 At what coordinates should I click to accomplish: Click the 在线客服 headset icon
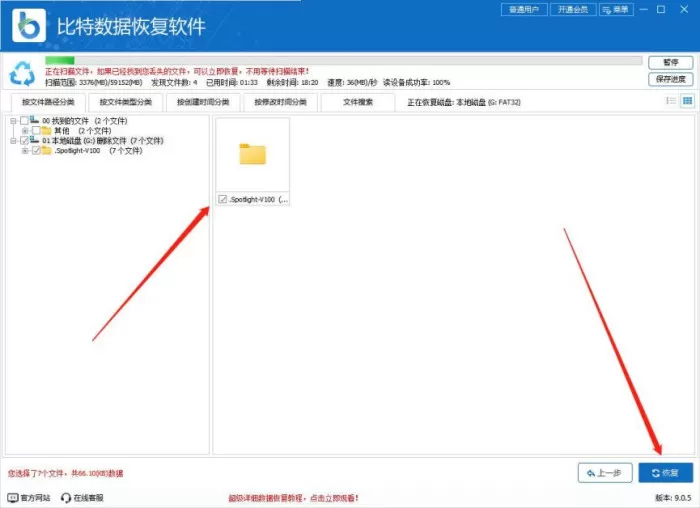click(66, 497)
